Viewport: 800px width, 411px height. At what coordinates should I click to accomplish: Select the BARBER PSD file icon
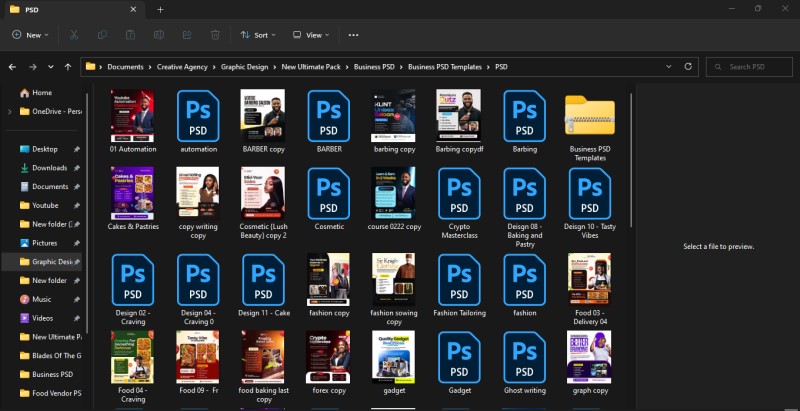(329, 116)
